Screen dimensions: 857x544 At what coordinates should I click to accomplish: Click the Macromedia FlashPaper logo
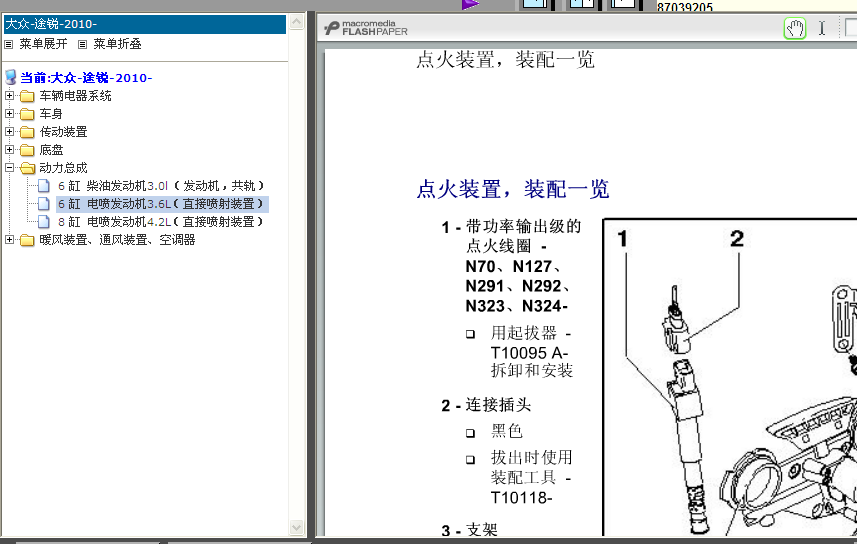click(366, 28)
